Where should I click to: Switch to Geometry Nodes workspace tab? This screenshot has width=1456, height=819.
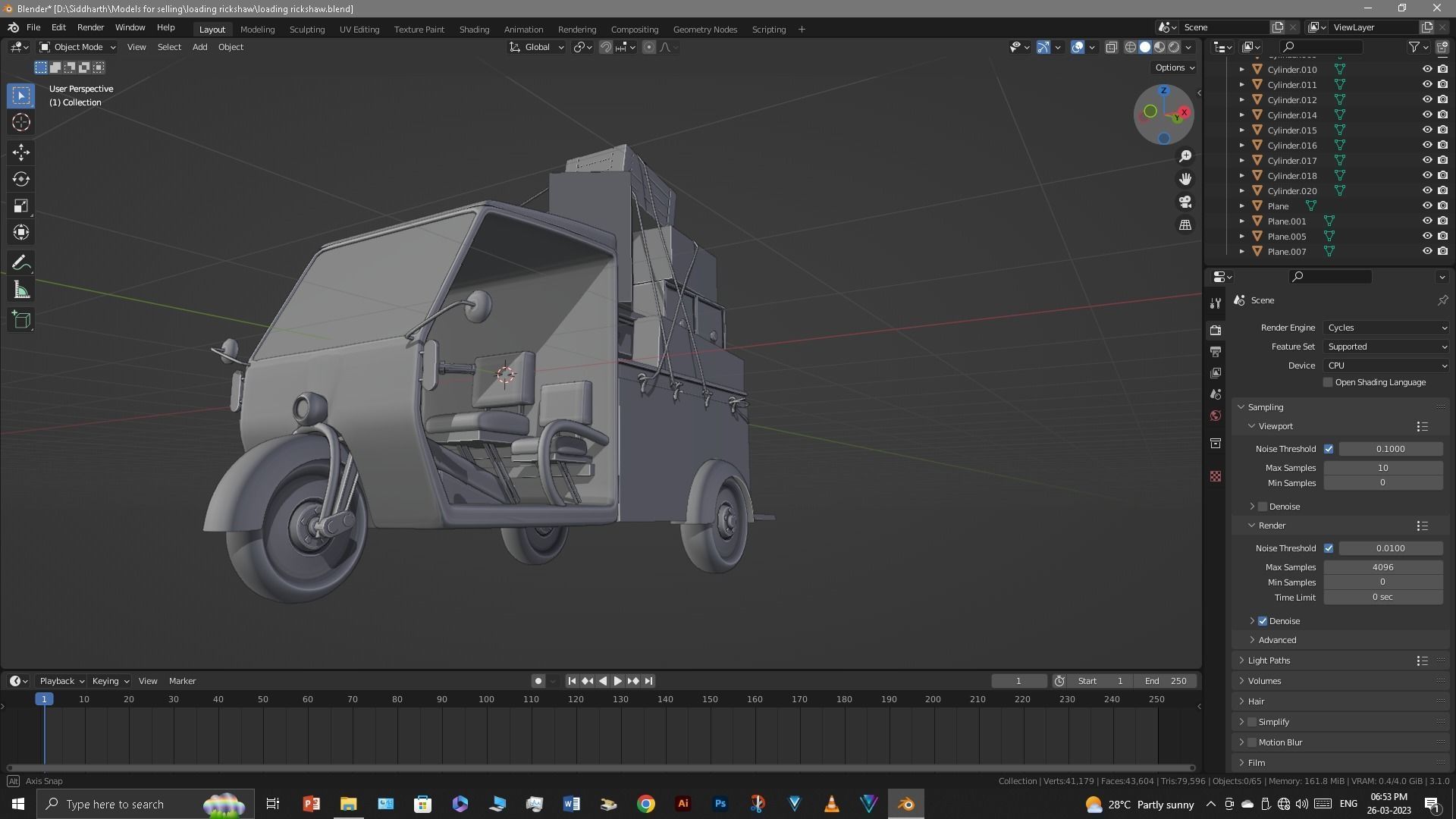(704, 30)
